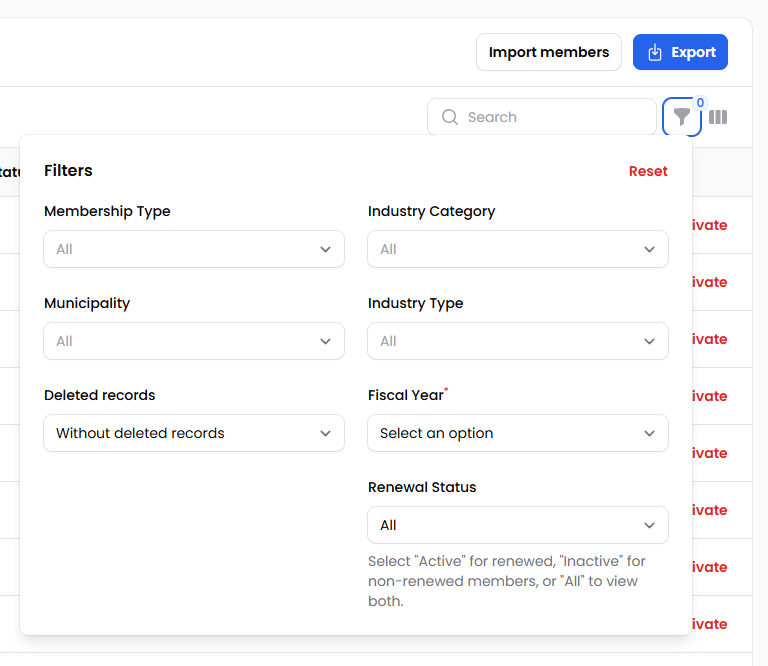
Task: Reset all filters using Reset link
Action: coord(648,171)
